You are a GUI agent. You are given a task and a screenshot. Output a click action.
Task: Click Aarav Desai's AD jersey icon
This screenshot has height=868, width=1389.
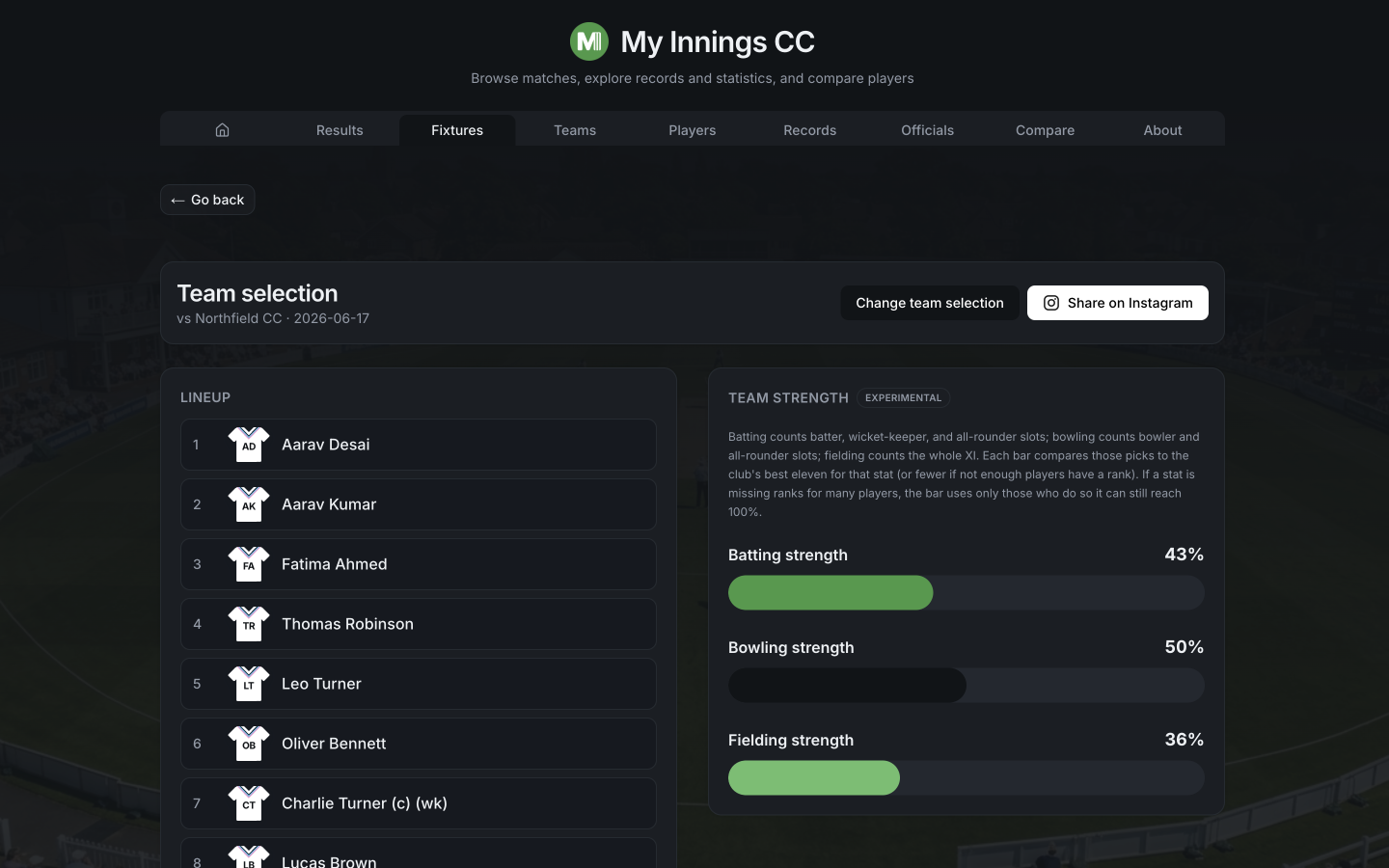tap(249, 445)
